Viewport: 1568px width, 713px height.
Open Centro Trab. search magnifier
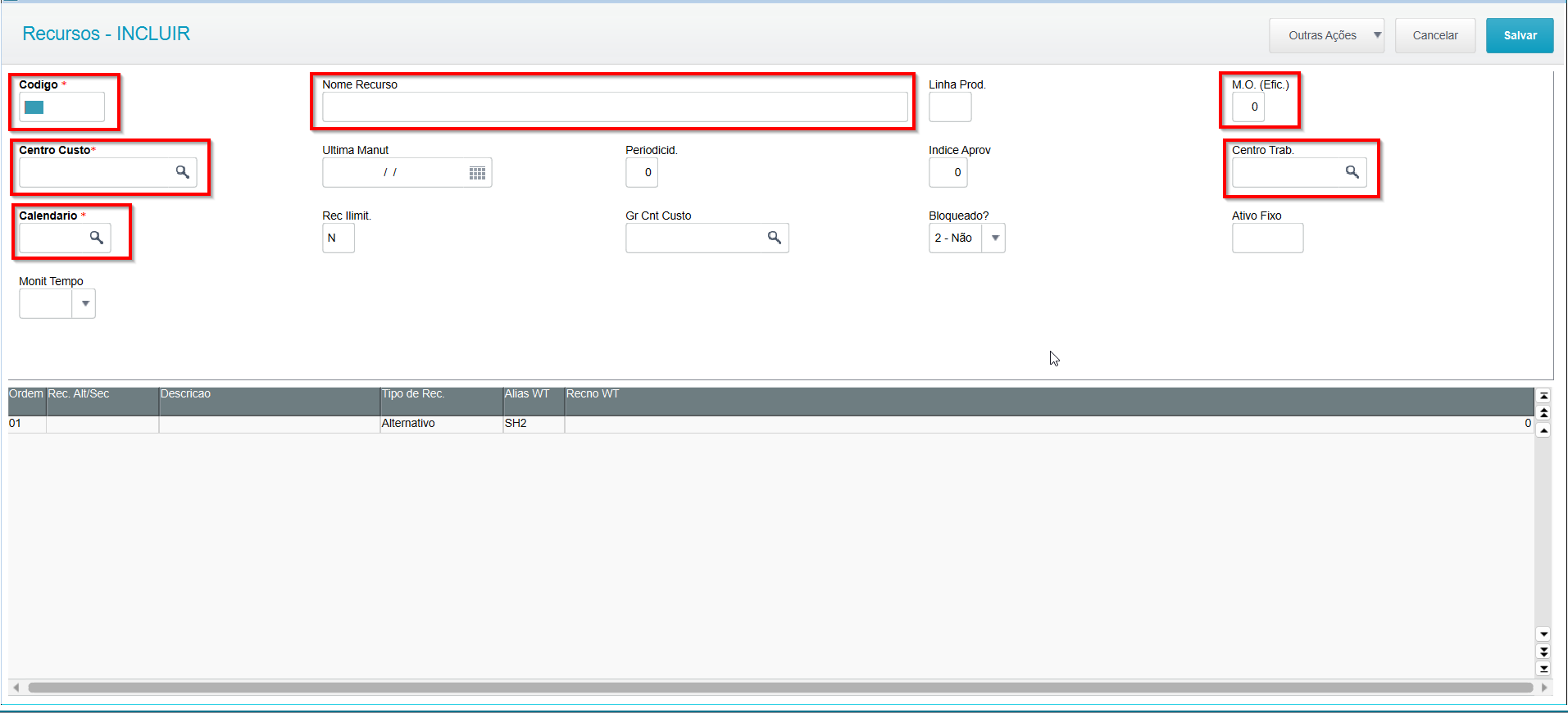pyautogui.click(x=1352, y=172)
